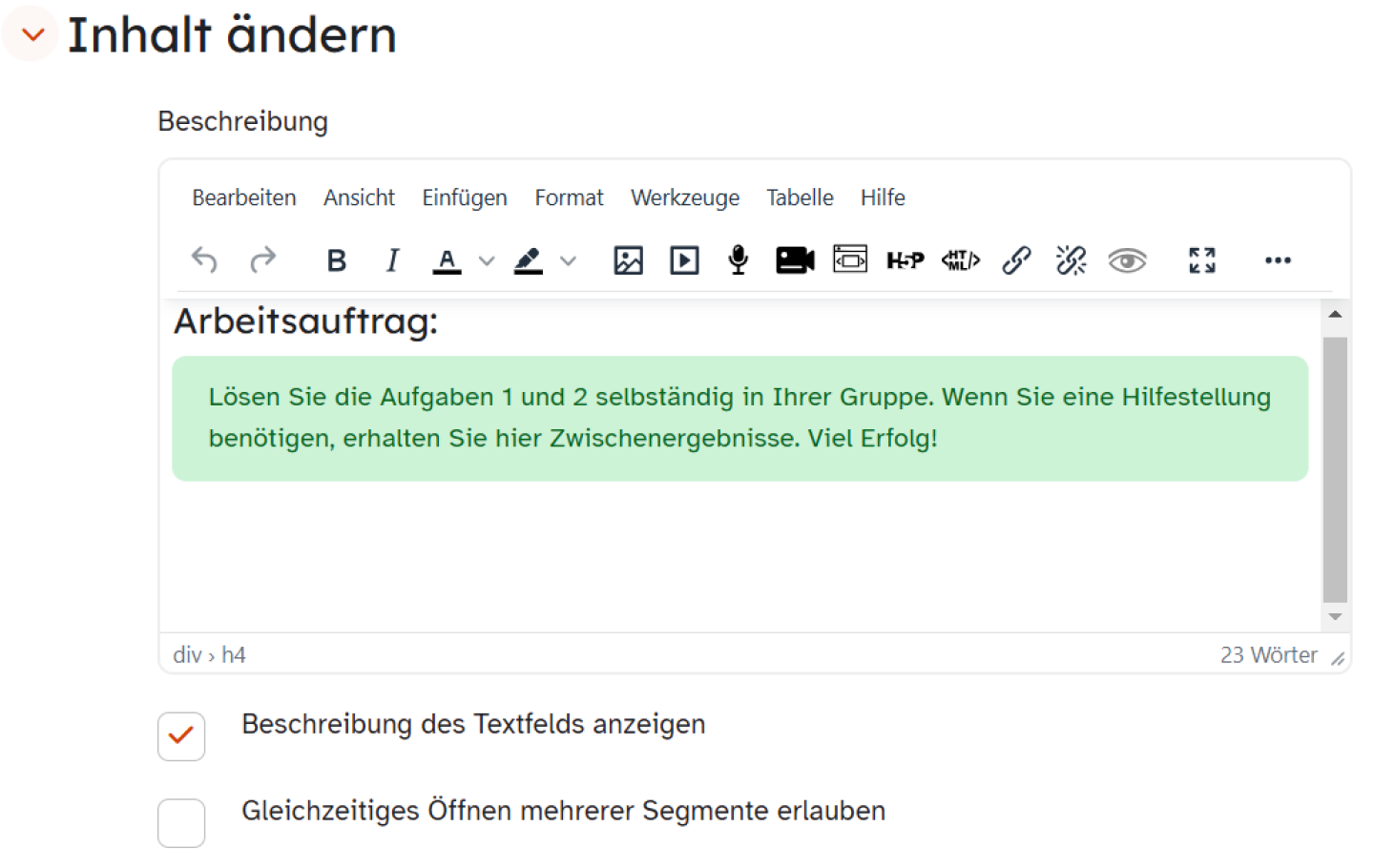Open the Einfügen menu

pos(465,197)
